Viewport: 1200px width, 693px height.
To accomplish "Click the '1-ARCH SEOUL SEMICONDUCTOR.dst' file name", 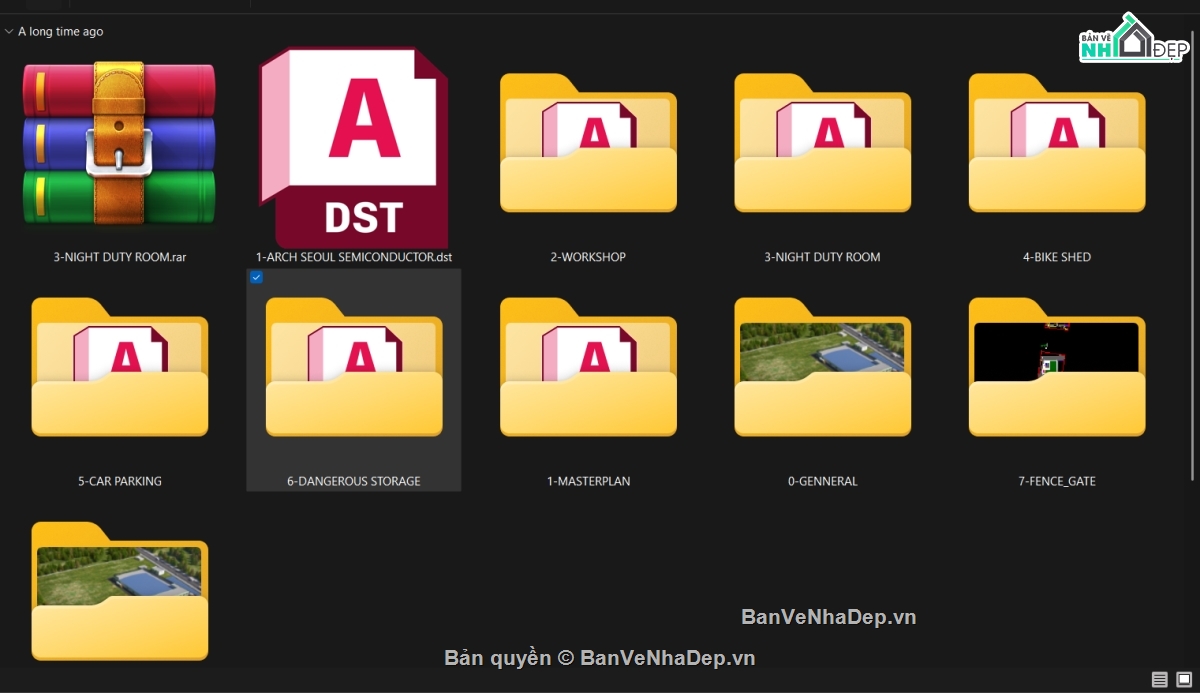I will 354,257.
